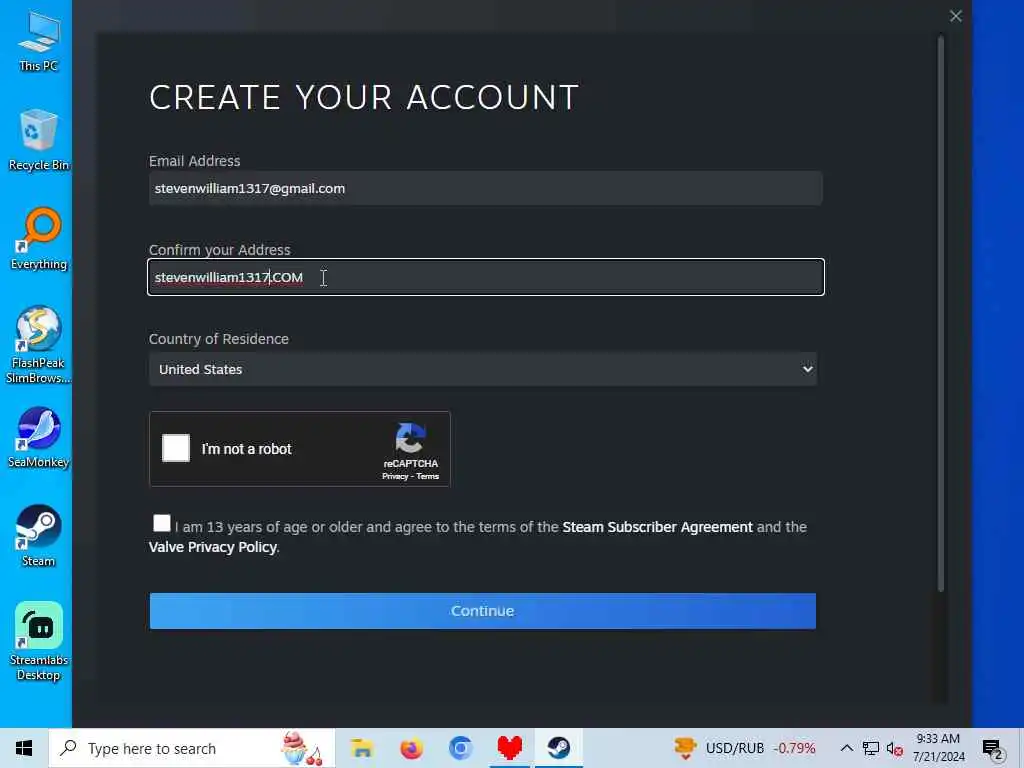
Task: Select Steam icon in the taskbar
Action: tap(559, 748)
